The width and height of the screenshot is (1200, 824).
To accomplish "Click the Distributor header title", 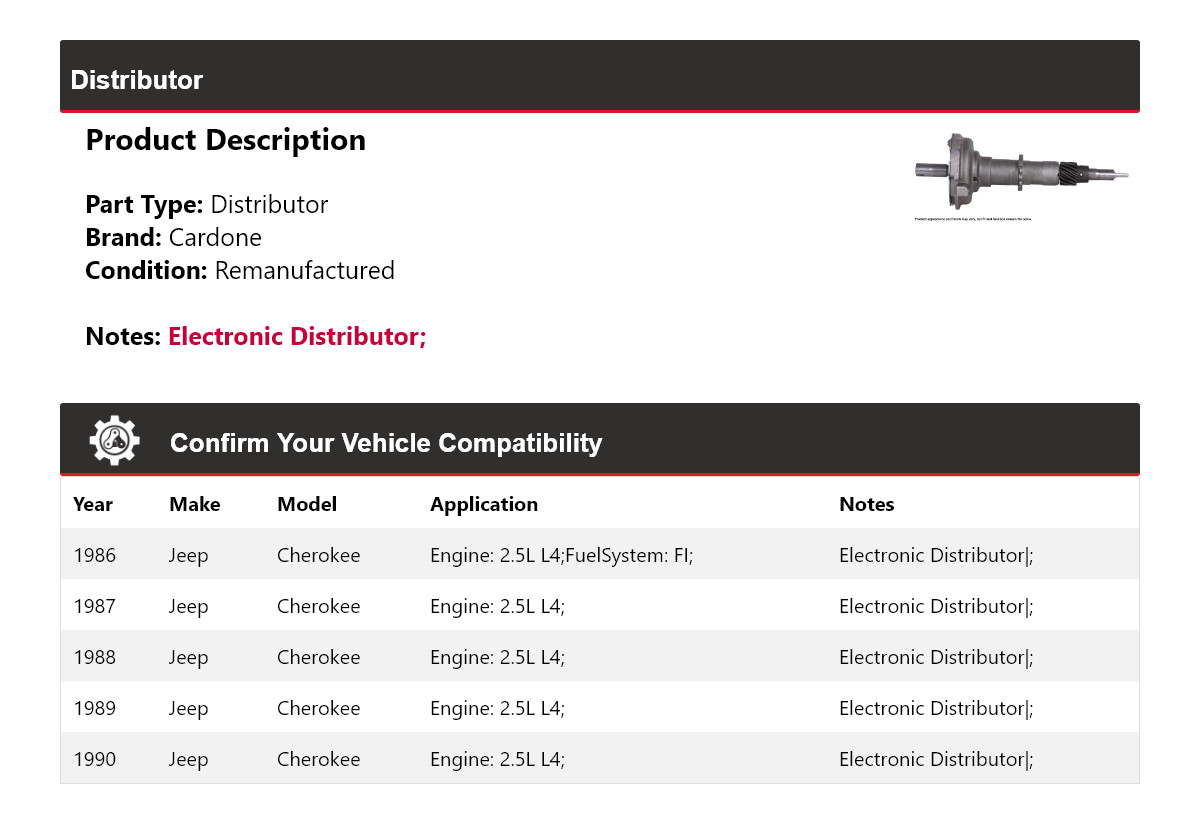I will [137, 80].
